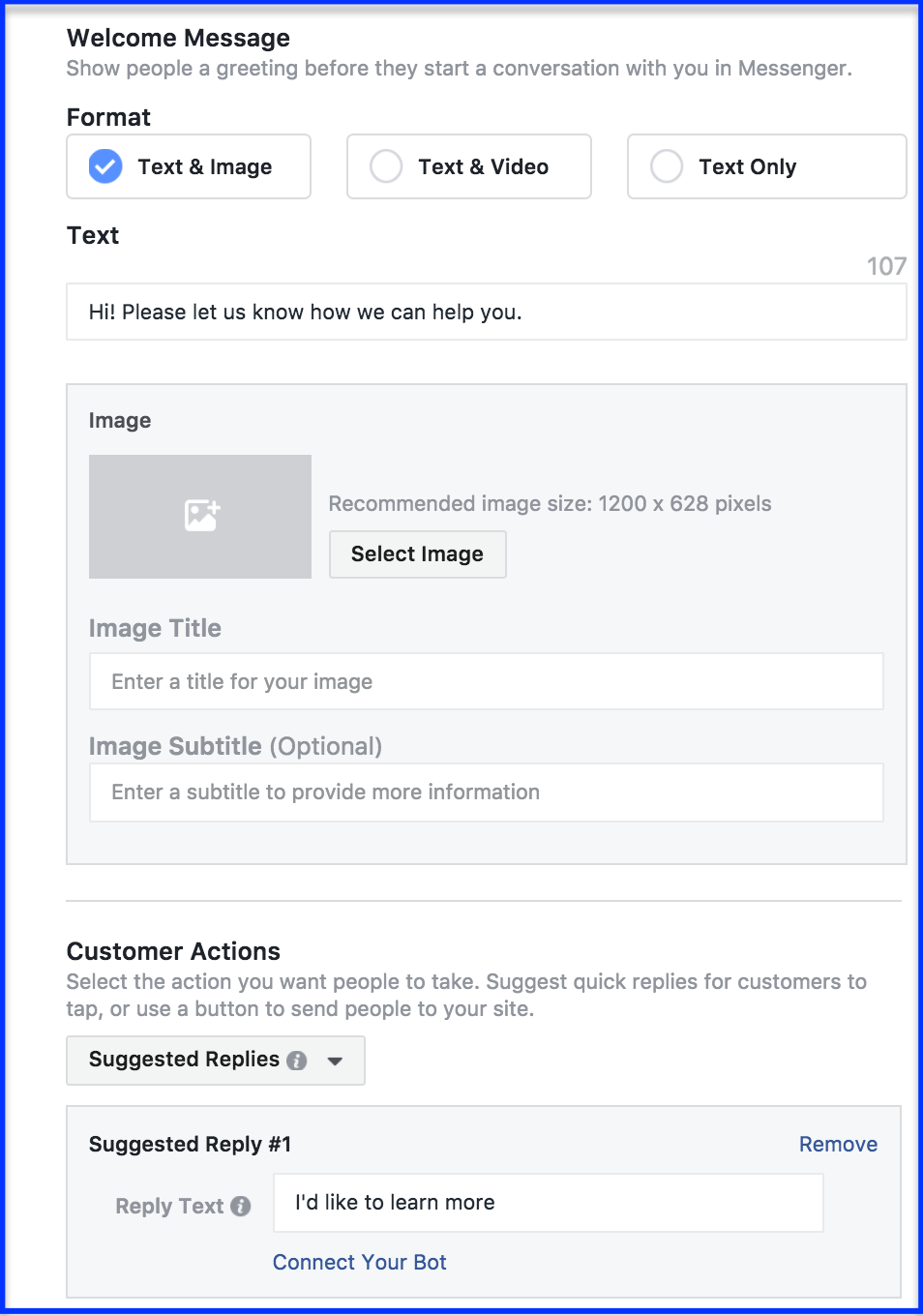This screenshot has width=923, height=1316.
Task: Click the Text Only radio circle
Action: 667,166
